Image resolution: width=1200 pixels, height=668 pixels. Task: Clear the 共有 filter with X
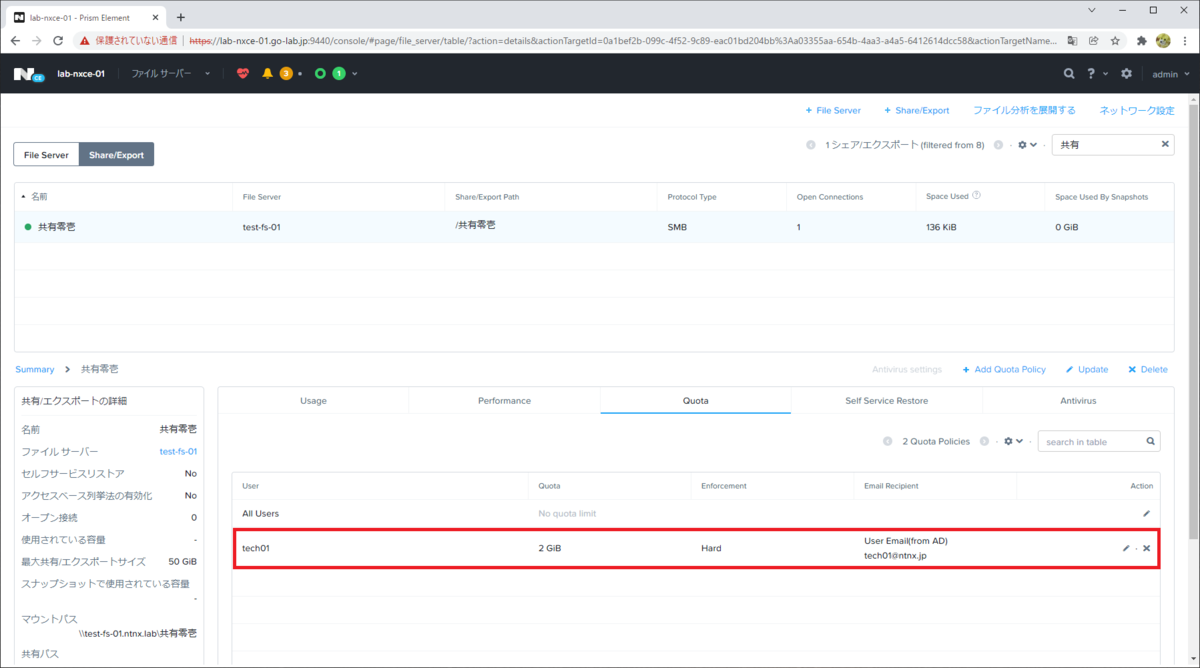(x=1165, y=144)
